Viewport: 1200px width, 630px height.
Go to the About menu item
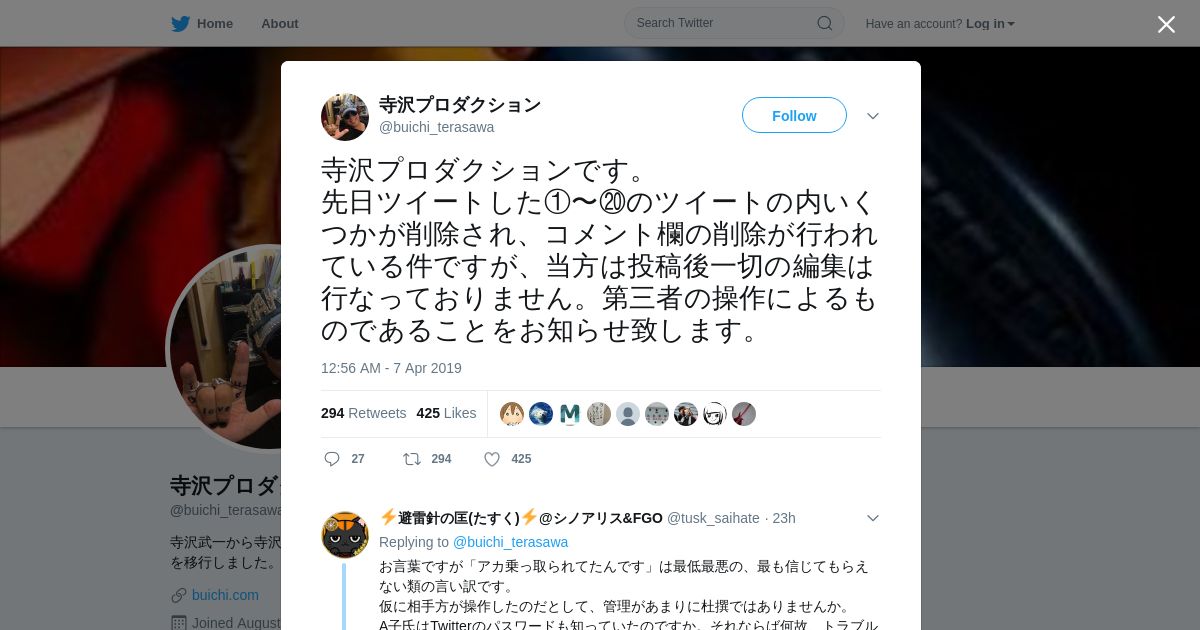280,24
